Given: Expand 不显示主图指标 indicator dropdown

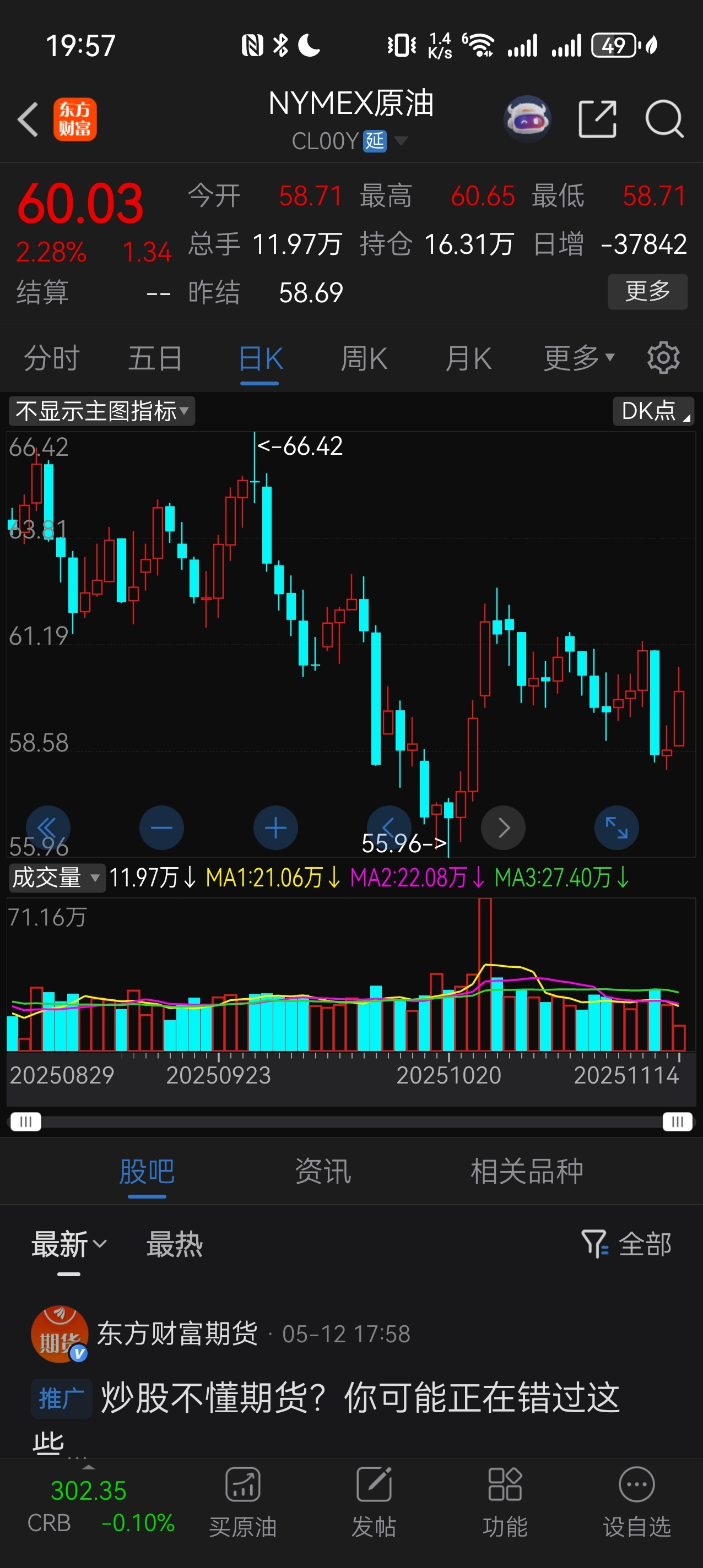Looking at the screenshot, I should pyautogui.click(x=102, y=411).
